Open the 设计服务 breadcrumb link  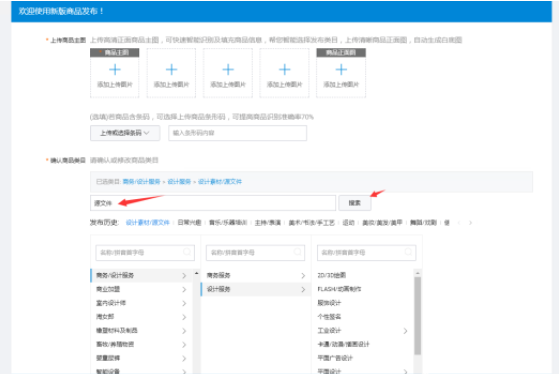(x=179, y=181)
